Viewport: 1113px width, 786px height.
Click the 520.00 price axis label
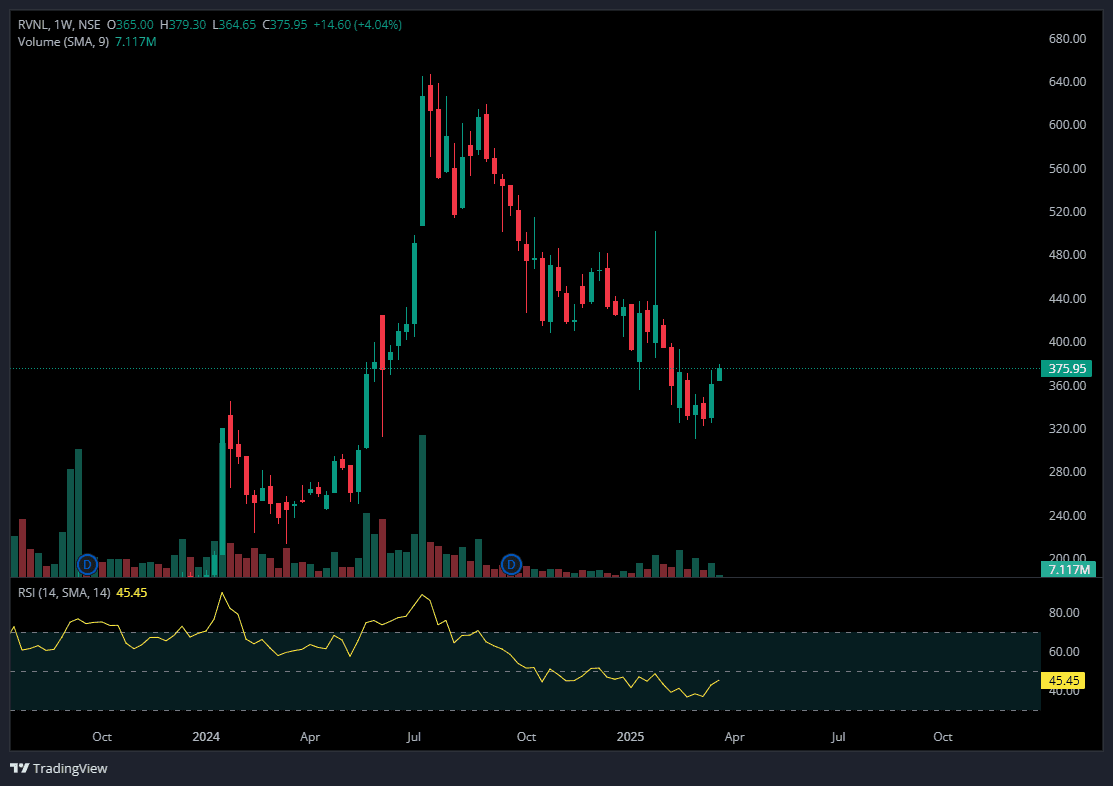pyautogui.click(x=1068, y=212)
